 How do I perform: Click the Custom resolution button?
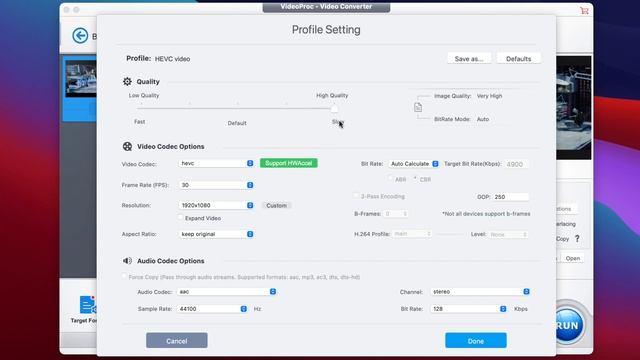[x=276, y=205]
